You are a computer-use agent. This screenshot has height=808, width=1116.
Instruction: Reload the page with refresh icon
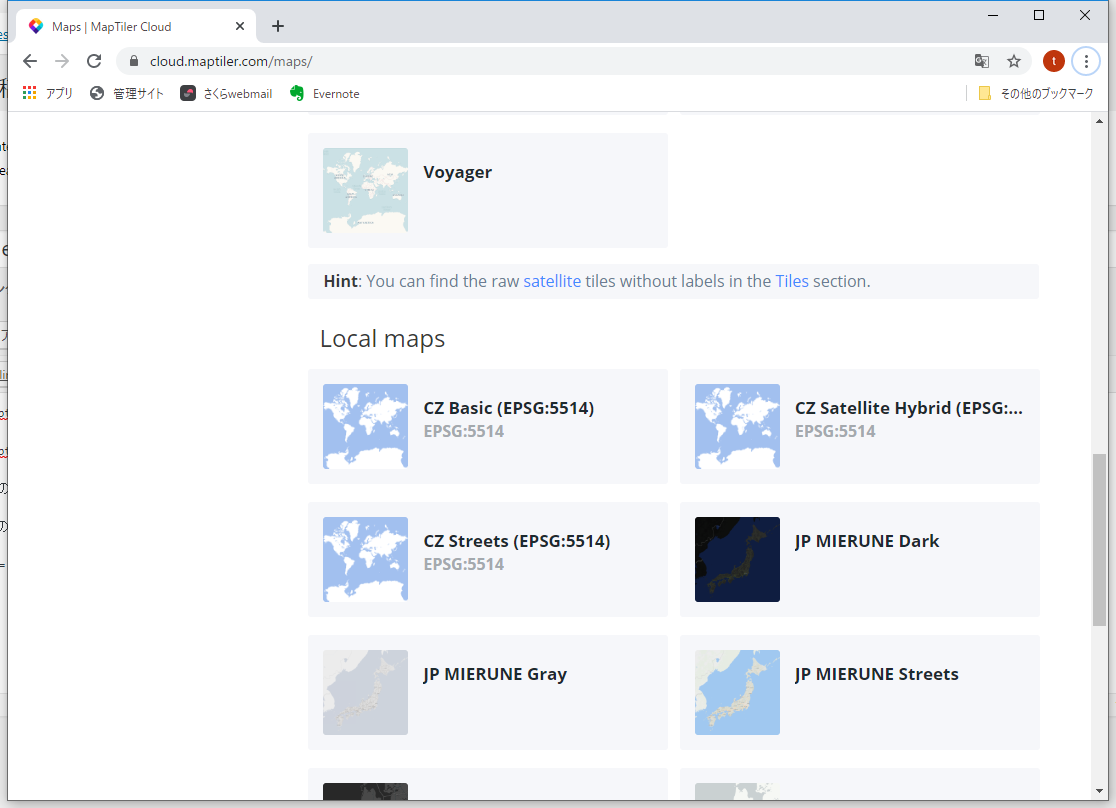click(94, 61)
